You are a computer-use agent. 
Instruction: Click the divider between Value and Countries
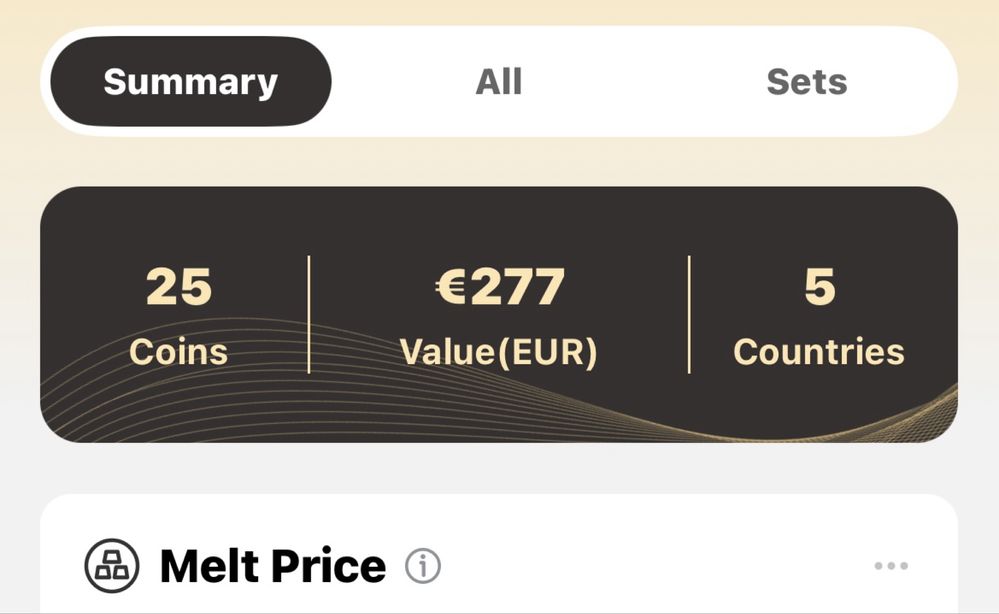pyautogui.click(x=689, y=315)
